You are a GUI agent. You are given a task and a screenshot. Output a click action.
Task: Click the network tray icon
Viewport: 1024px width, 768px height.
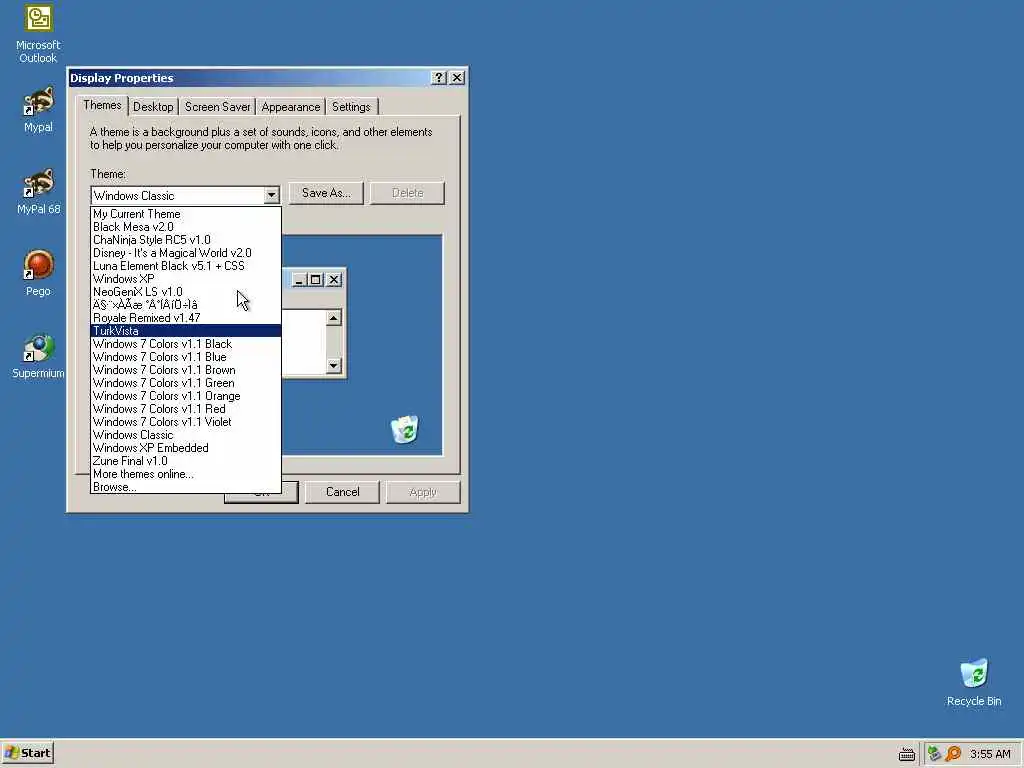click(x=935, y=754)
